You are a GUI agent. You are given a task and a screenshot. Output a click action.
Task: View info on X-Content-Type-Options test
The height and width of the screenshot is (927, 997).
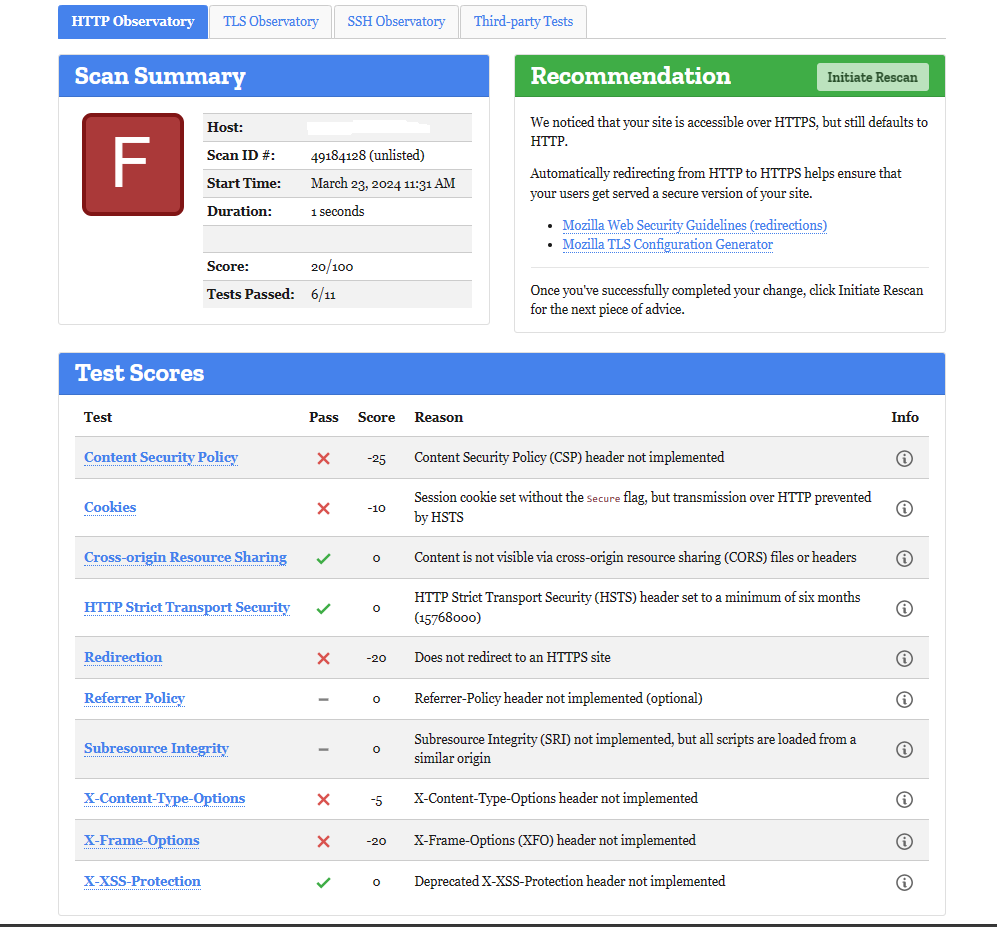(904, 799)
